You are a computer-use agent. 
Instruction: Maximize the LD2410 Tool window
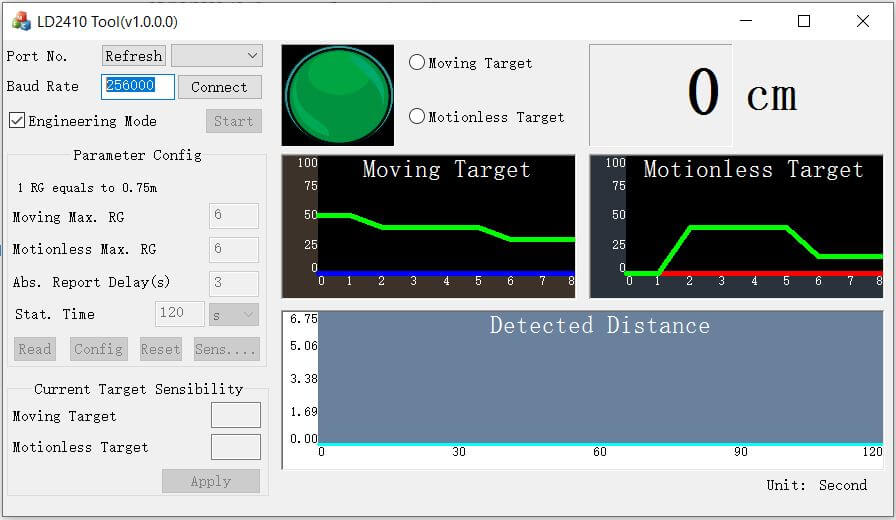804,21
